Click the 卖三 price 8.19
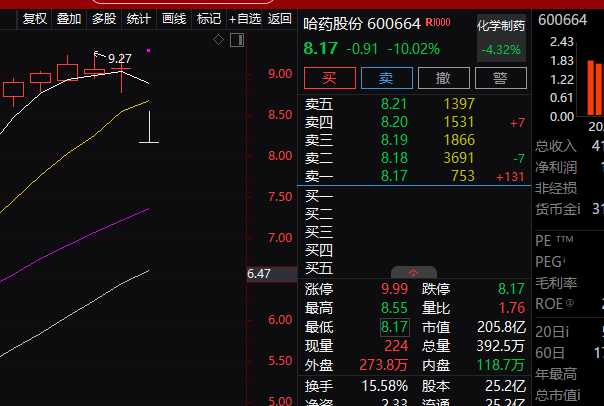This screenshot has width=604, height=406. [x=394, y=140]
